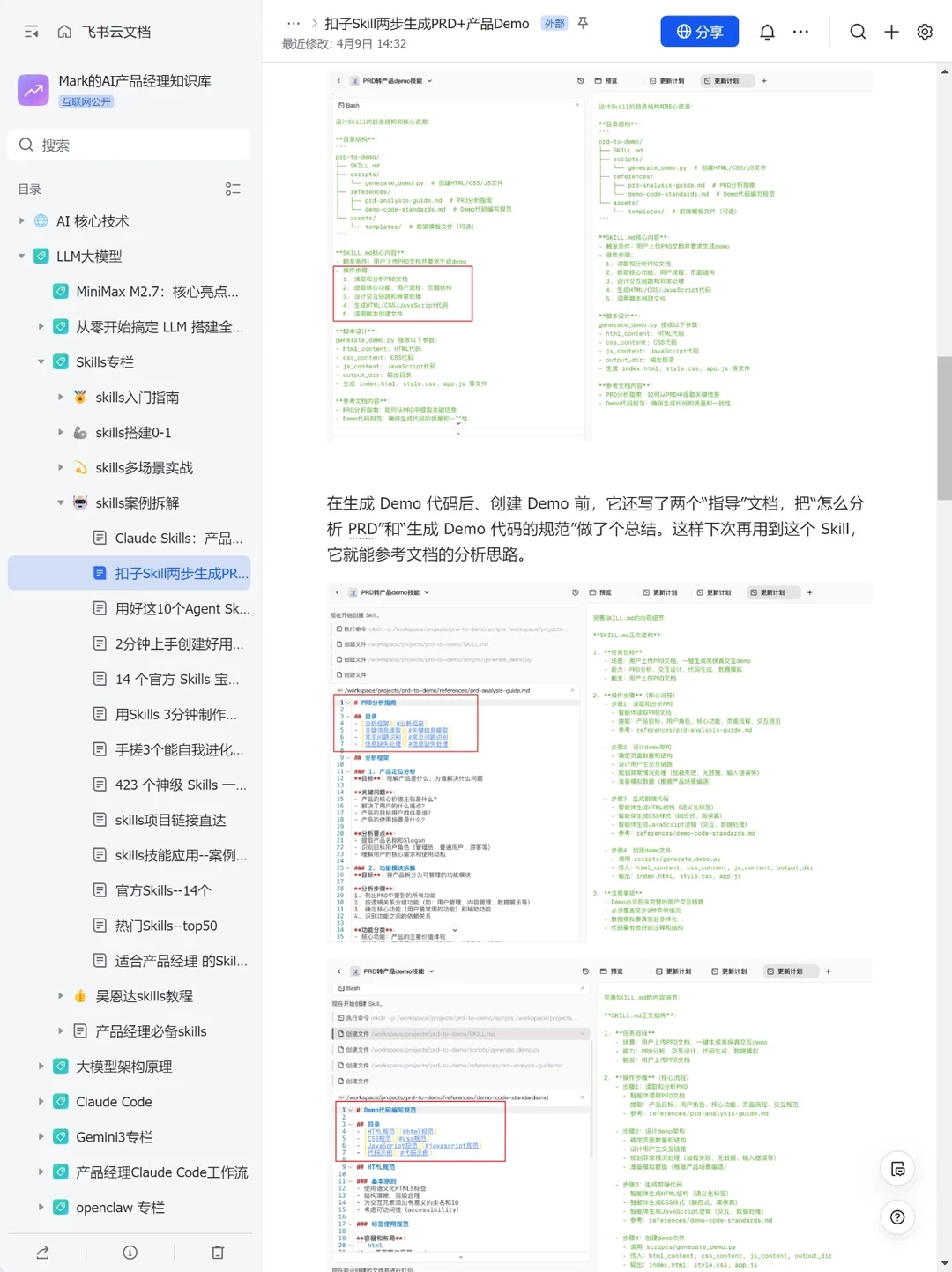952x1272 pixels.
Task: Open skills技能应用--案例 document
Action: (181, 856)
